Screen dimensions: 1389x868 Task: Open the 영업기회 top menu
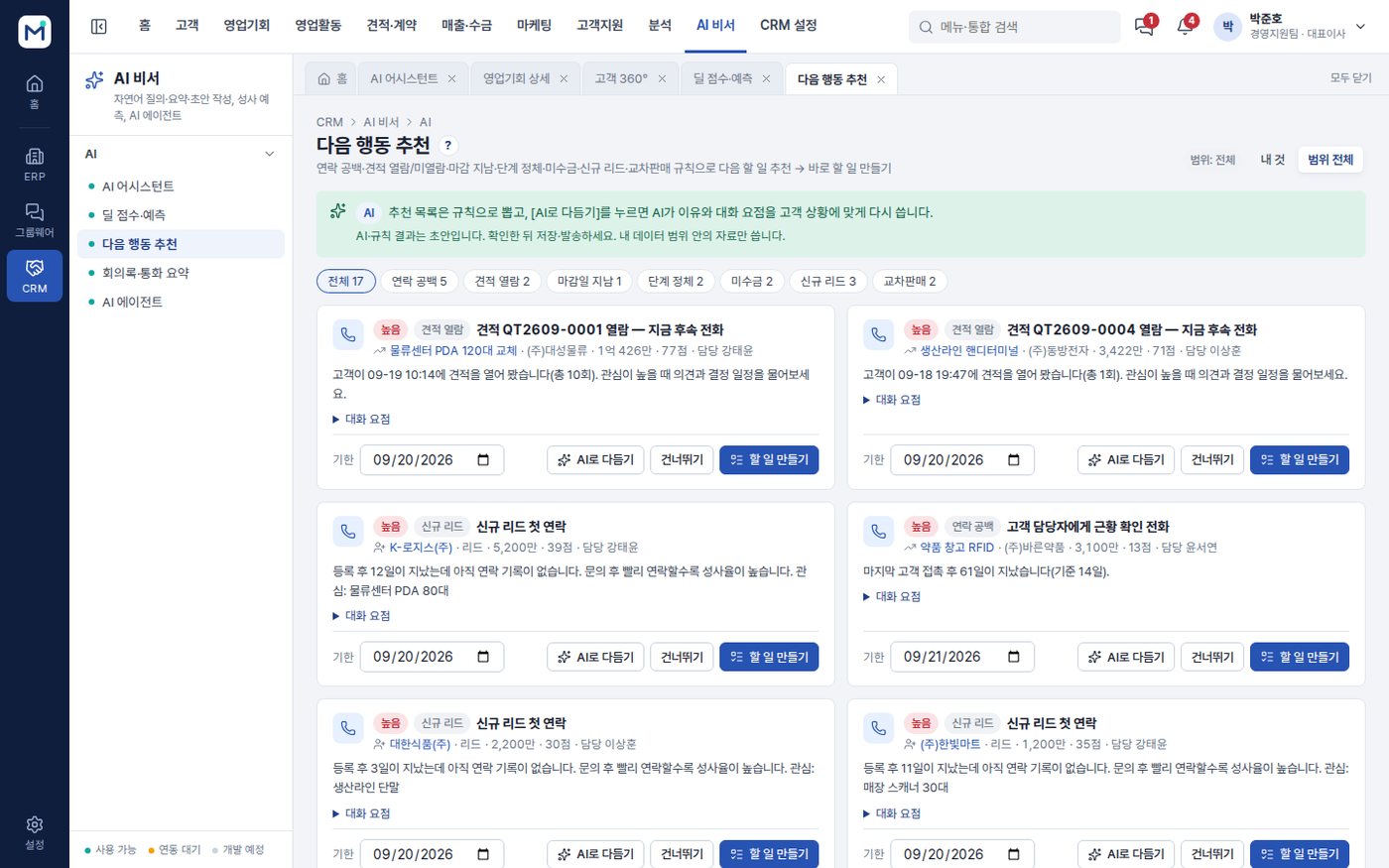pos(247,26)
